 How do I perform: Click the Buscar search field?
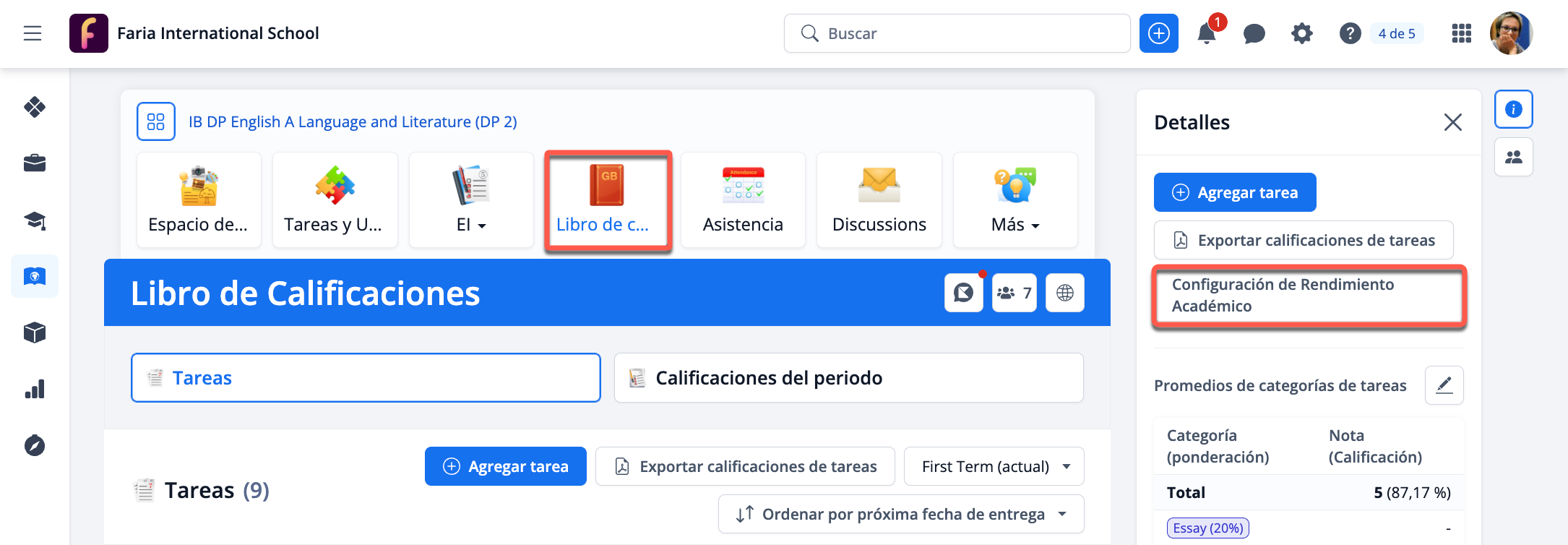tap(957, 33)
